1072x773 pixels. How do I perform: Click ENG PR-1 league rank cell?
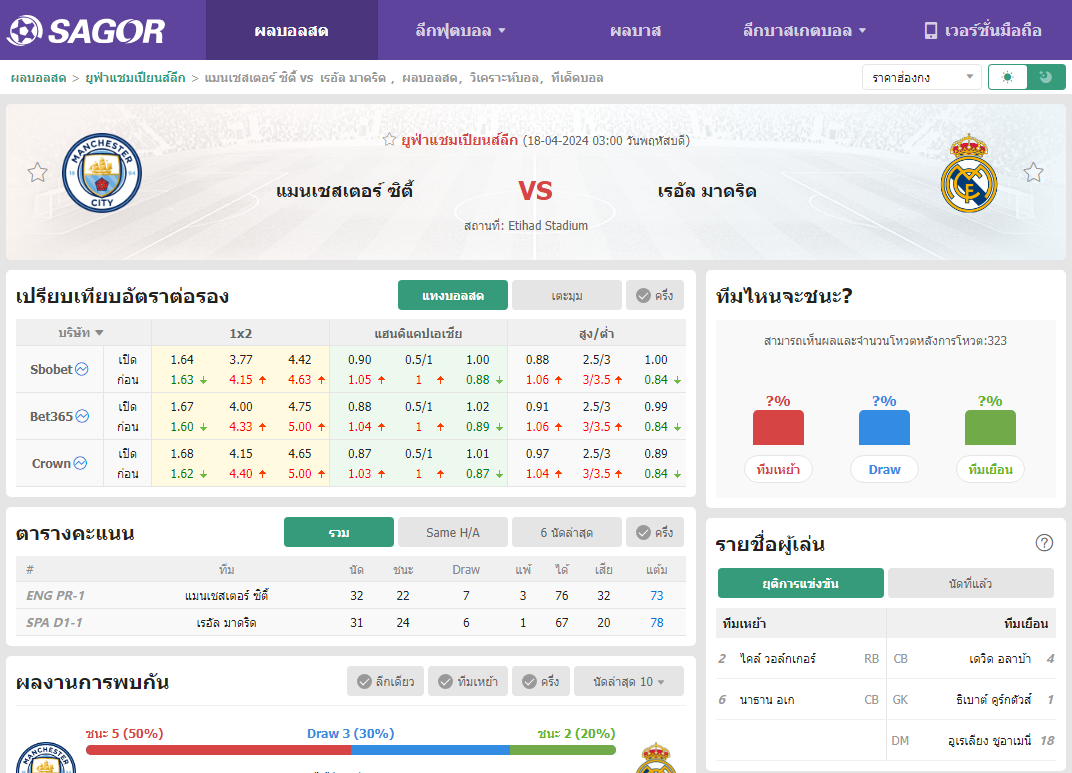55,595
